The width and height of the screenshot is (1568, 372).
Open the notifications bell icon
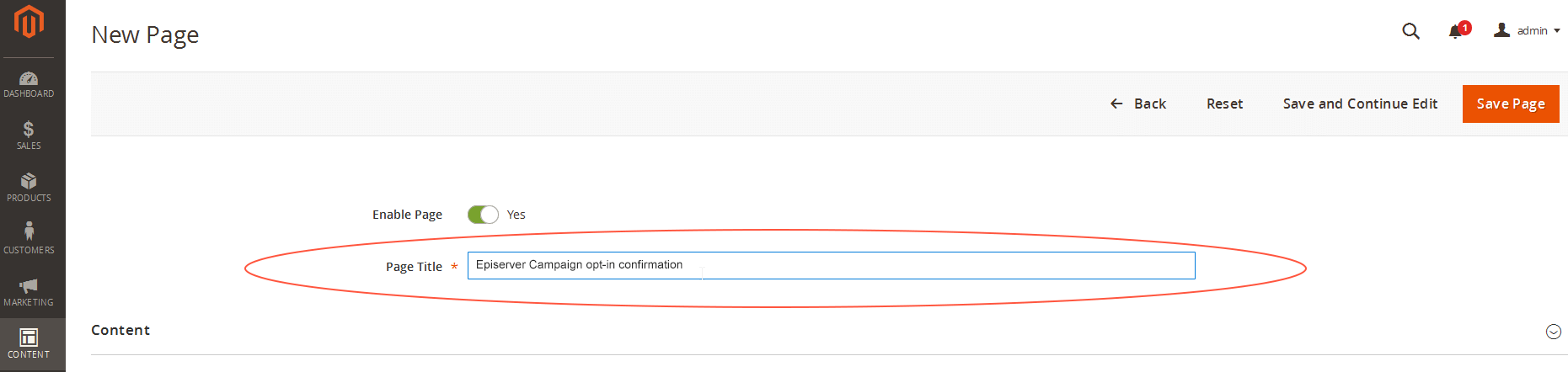coord(1455,32)
